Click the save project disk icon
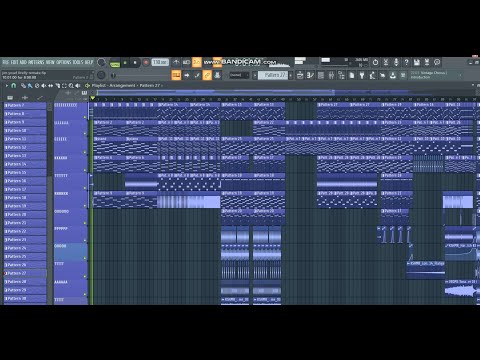Image resolution: width=480 pixels, height=360 pixels. click(x=417, y=62)
